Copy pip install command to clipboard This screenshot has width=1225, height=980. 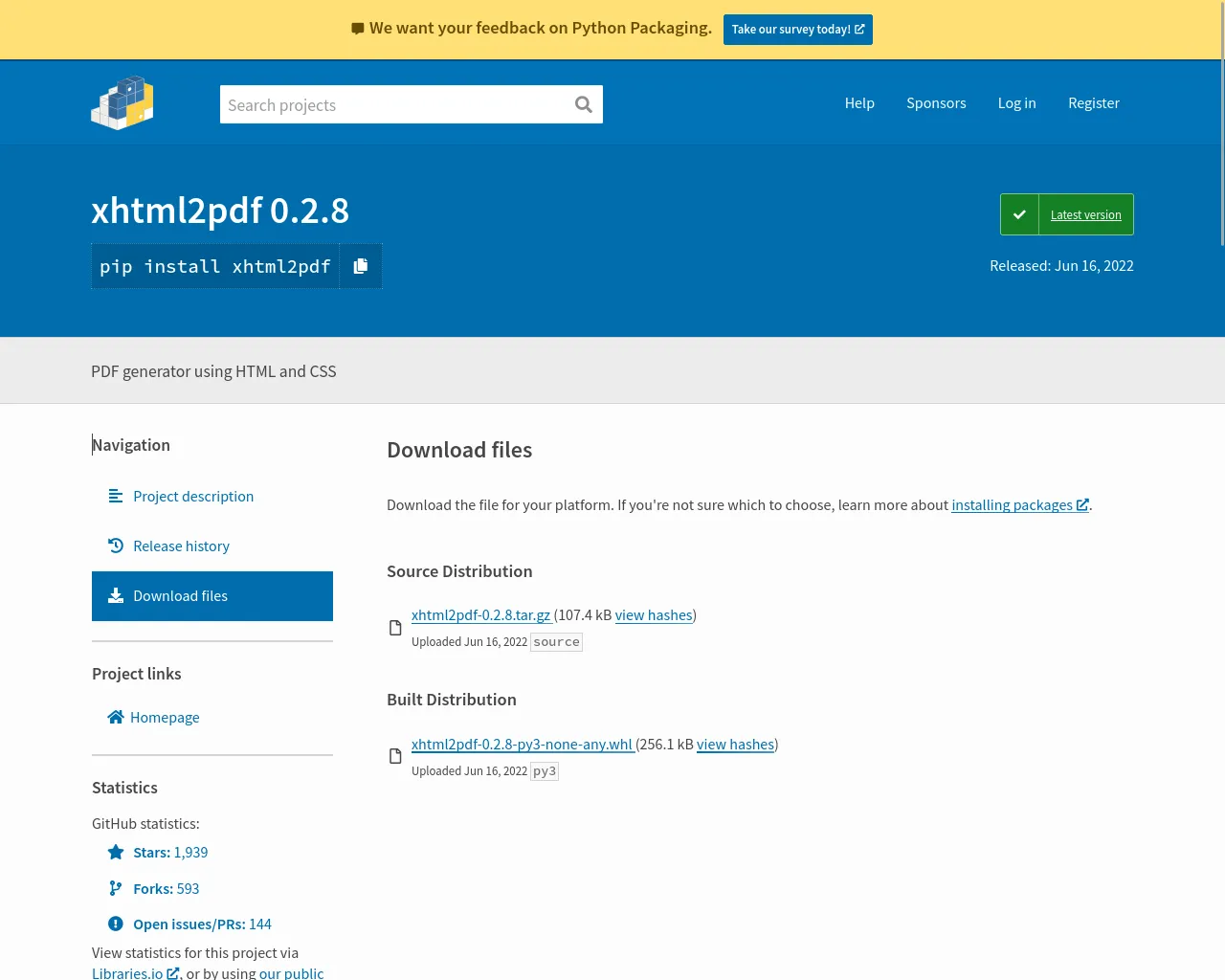[x=361, y=266]
